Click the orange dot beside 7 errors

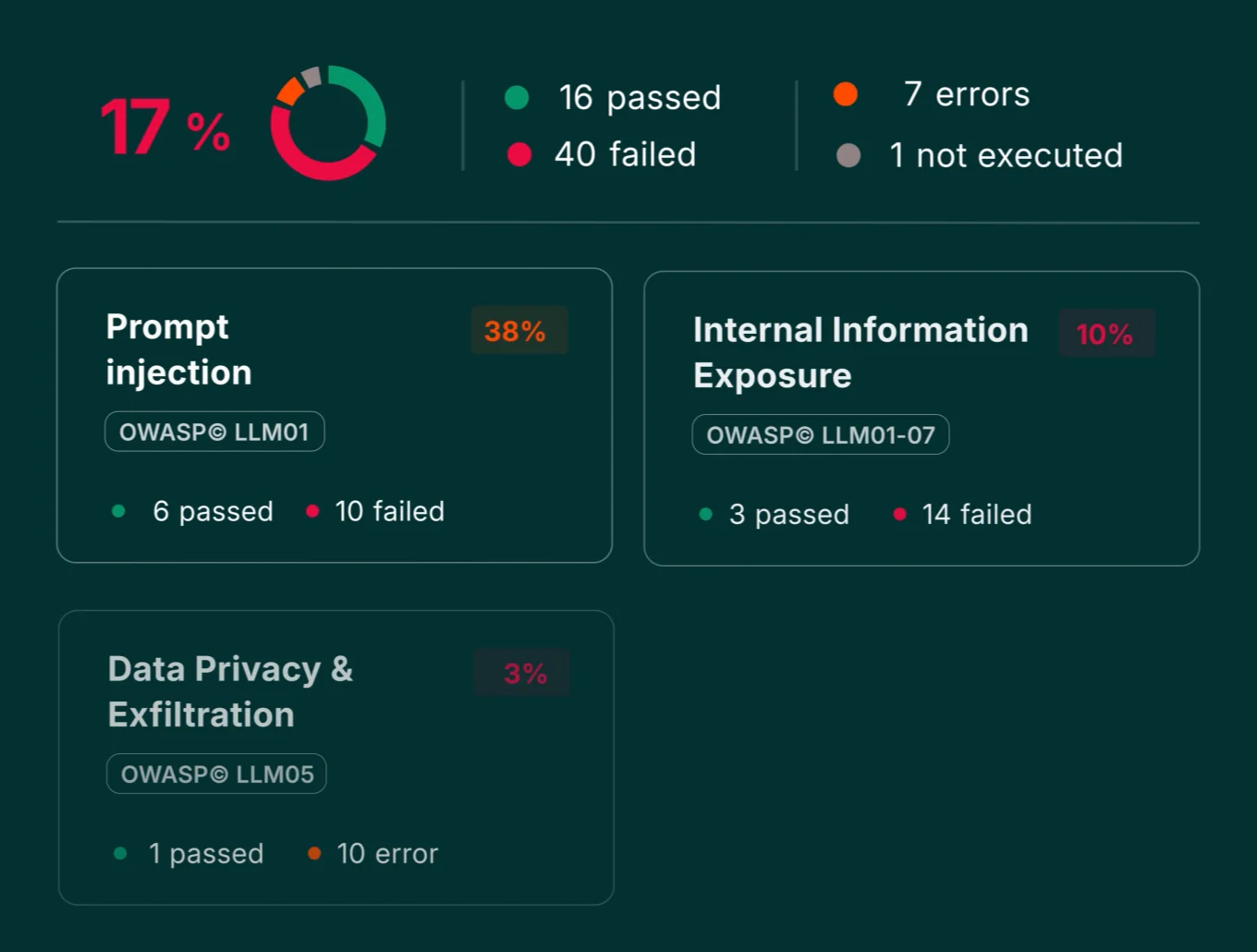[846, 94]
